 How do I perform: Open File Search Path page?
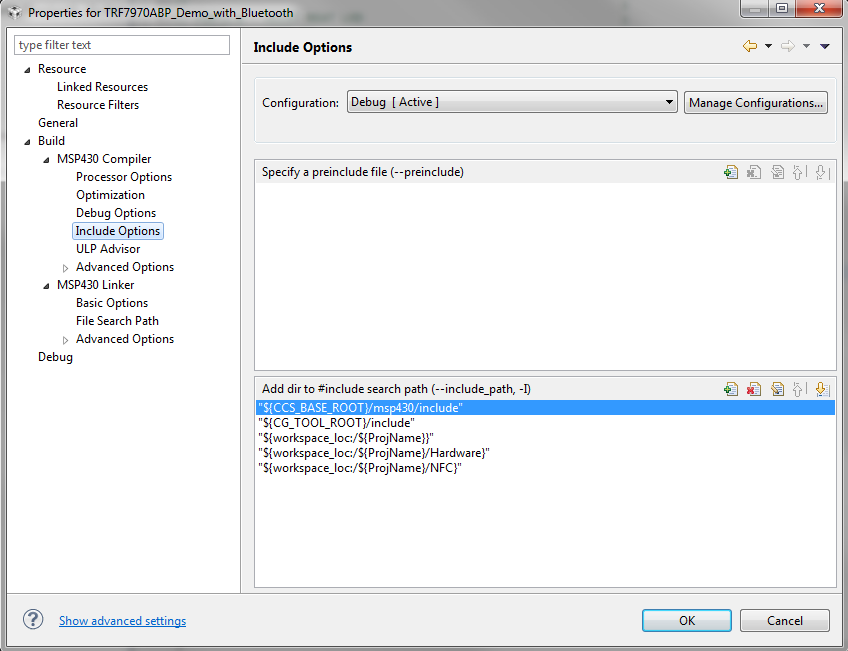117,321
